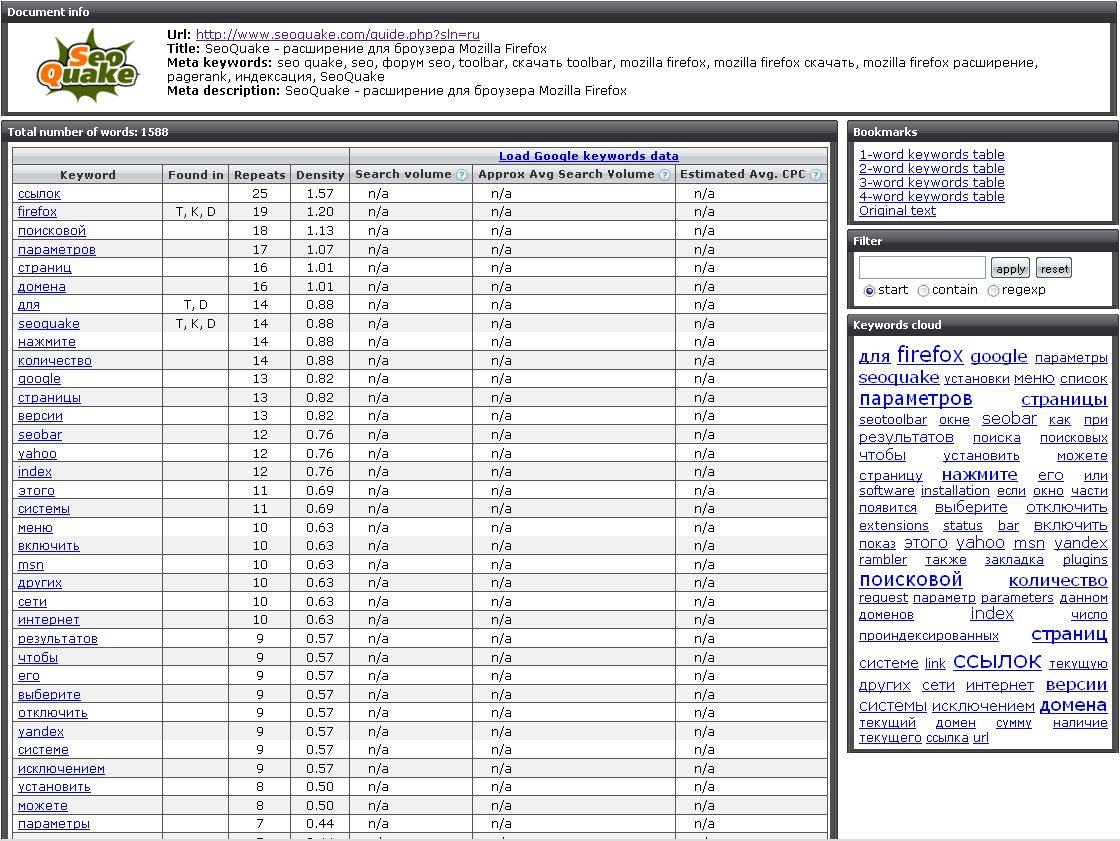
Task: Open keyword 'google' in the keyword table
Action: pos(39,379)
